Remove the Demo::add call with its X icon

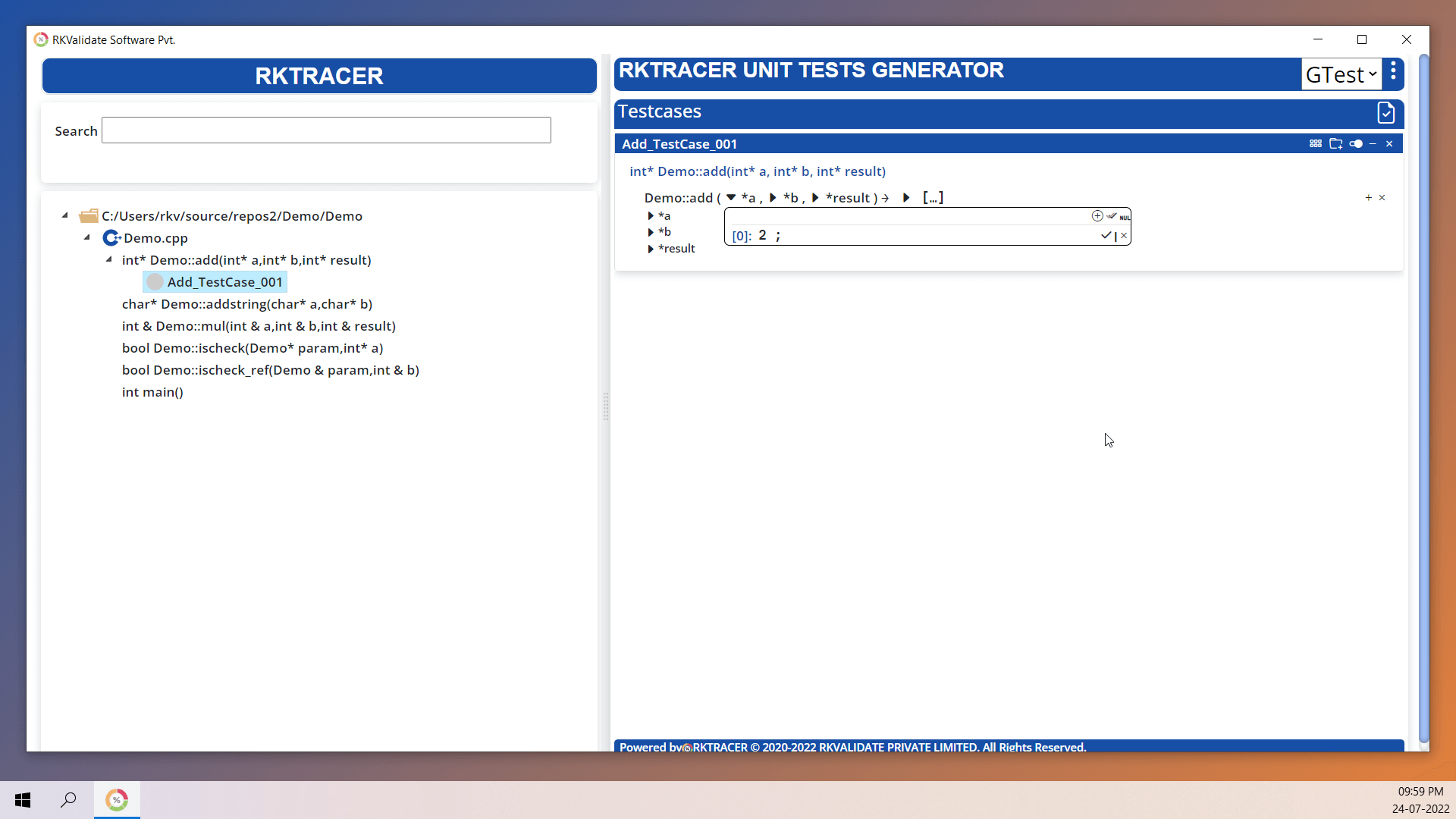[1382, 198]
